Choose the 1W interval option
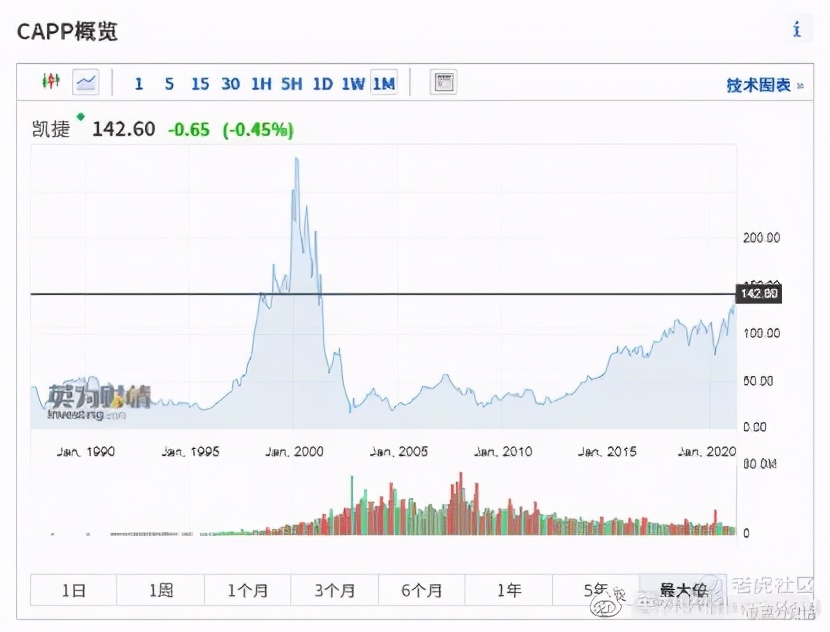Image resolution: width=830 pixels, height=632 pixels. (353, 84)
